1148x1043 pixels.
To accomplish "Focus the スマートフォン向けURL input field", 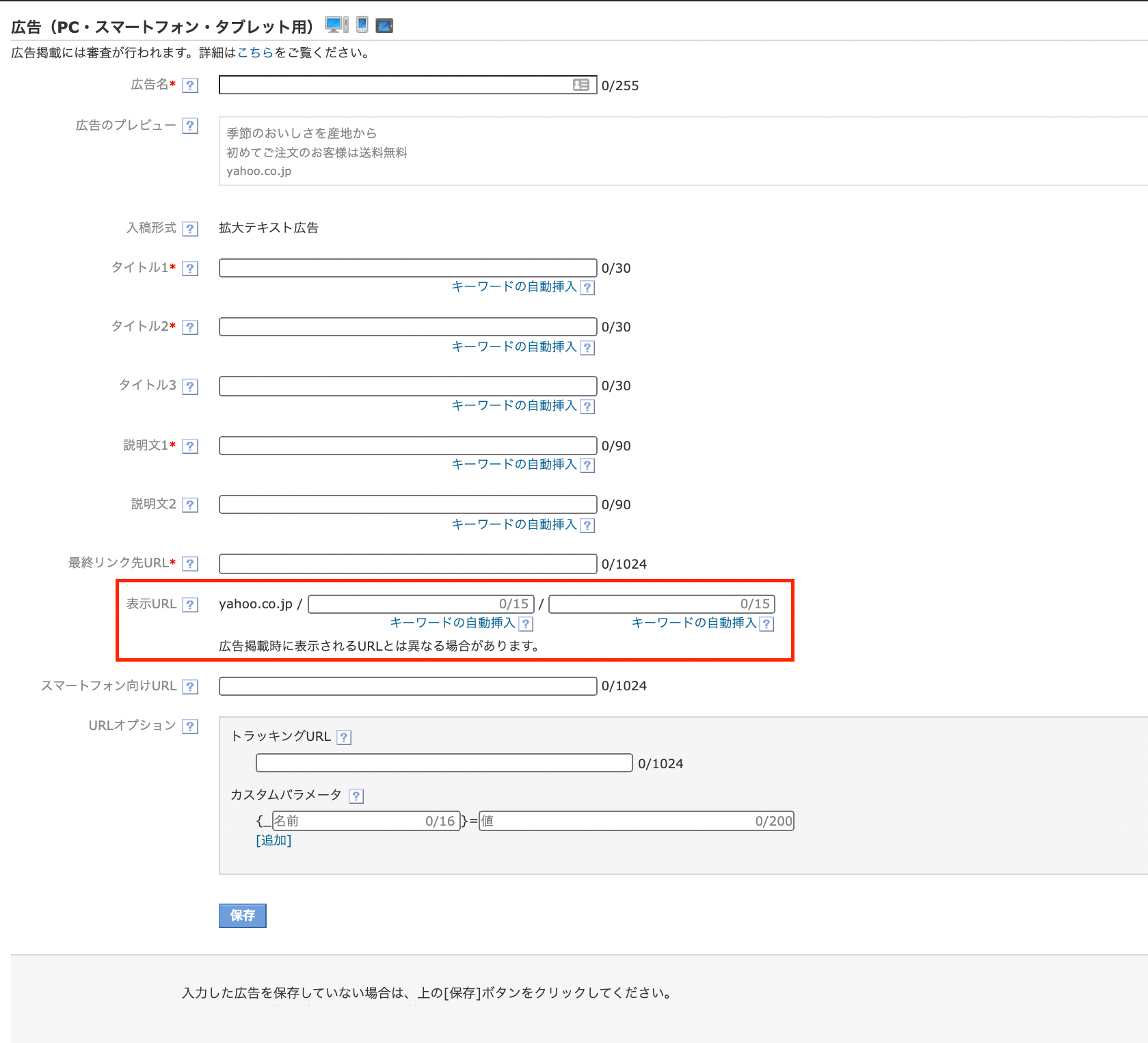I will [x=408, y=686].
